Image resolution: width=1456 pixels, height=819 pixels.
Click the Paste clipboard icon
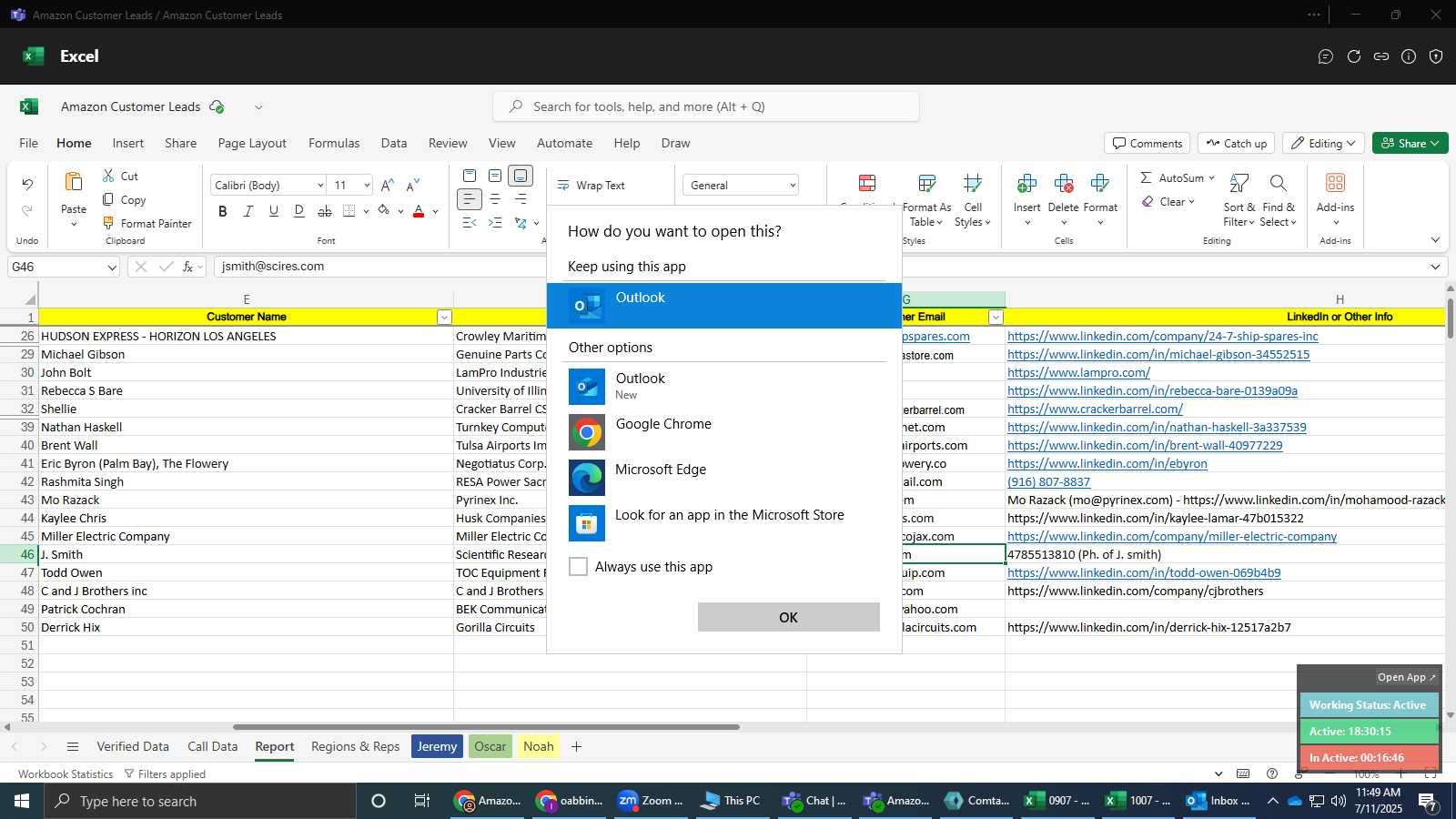(74, 182)
